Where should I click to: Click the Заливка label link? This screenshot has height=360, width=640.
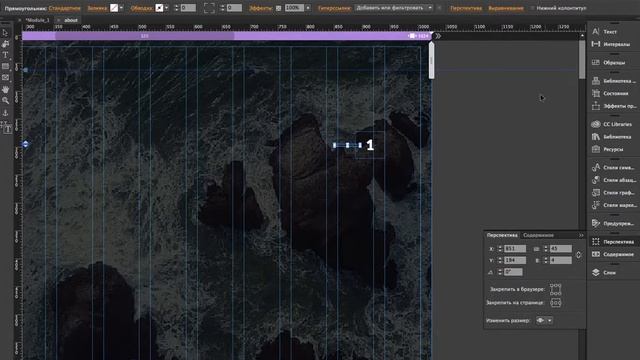pos(97,8)
